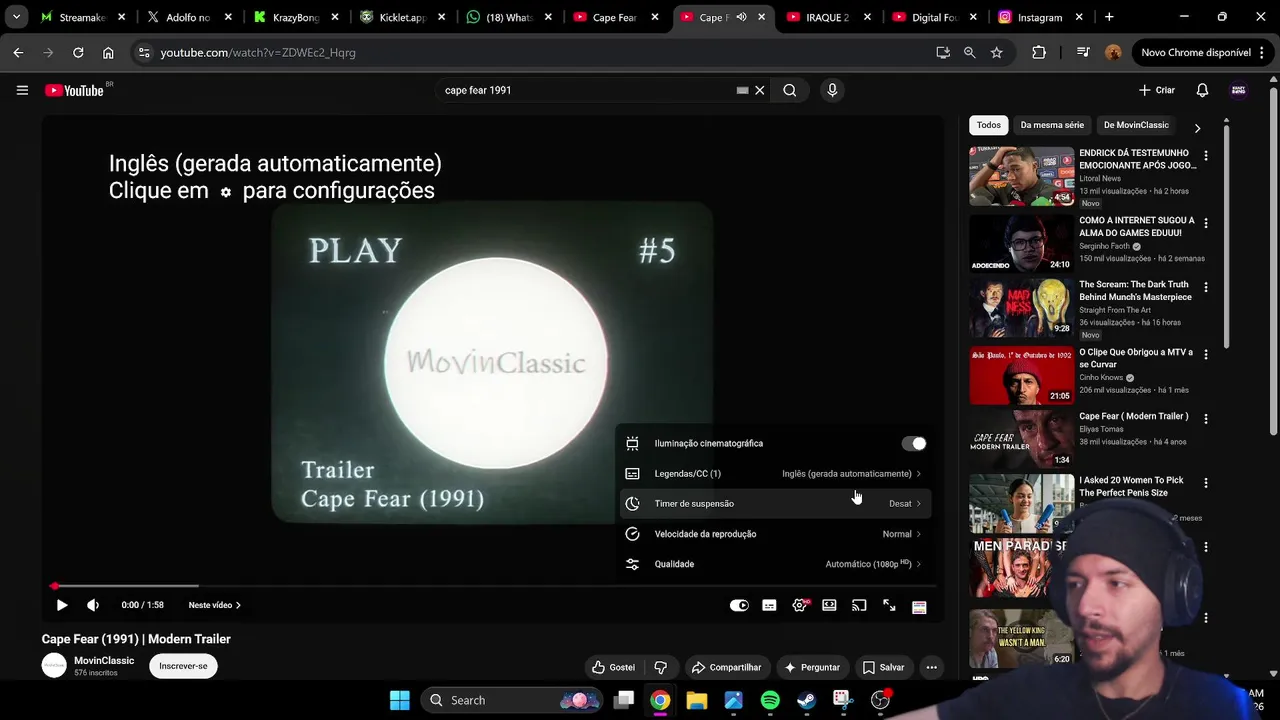
Task: Clear the search box with X
Action: tap(760, 90)
